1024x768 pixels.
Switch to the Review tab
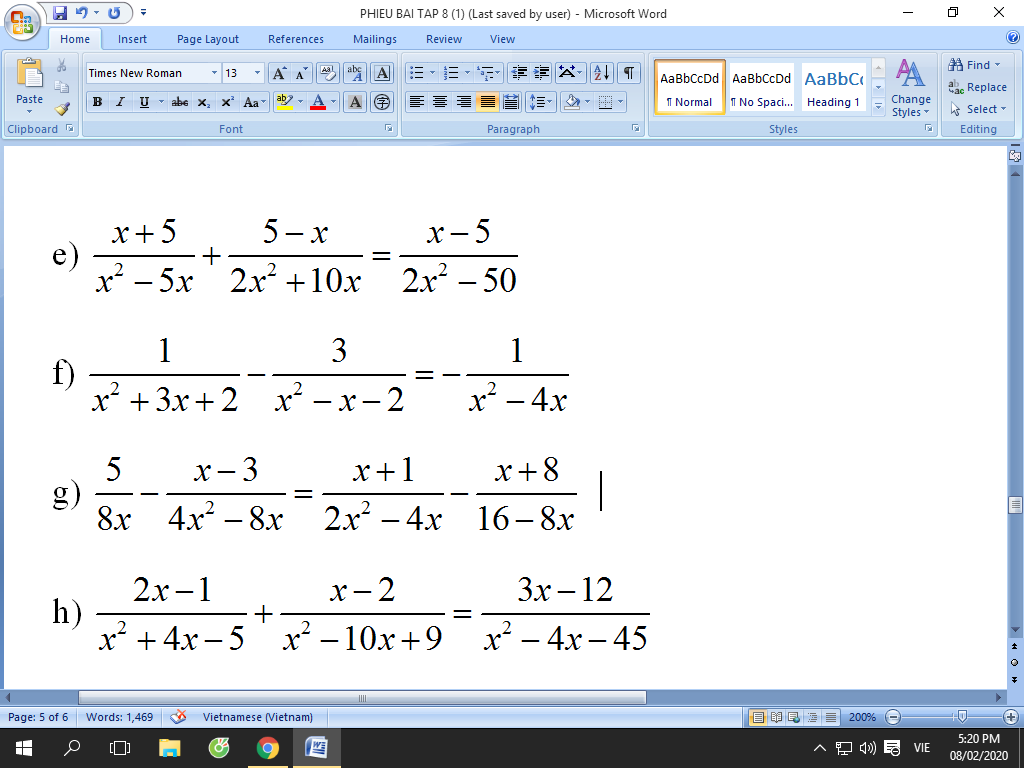[x=443, y=39]
